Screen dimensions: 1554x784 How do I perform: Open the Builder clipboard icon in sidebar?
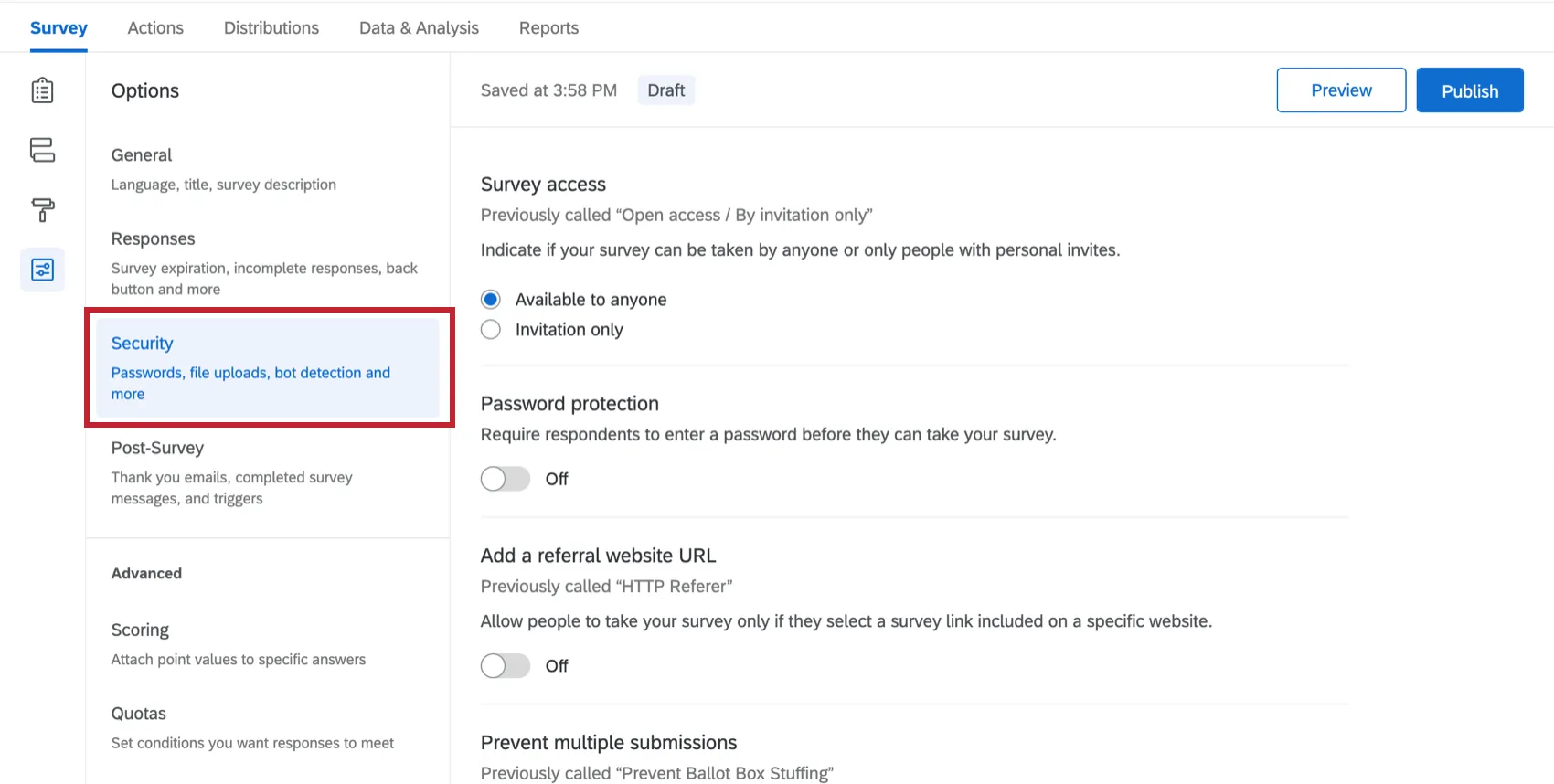42,90
